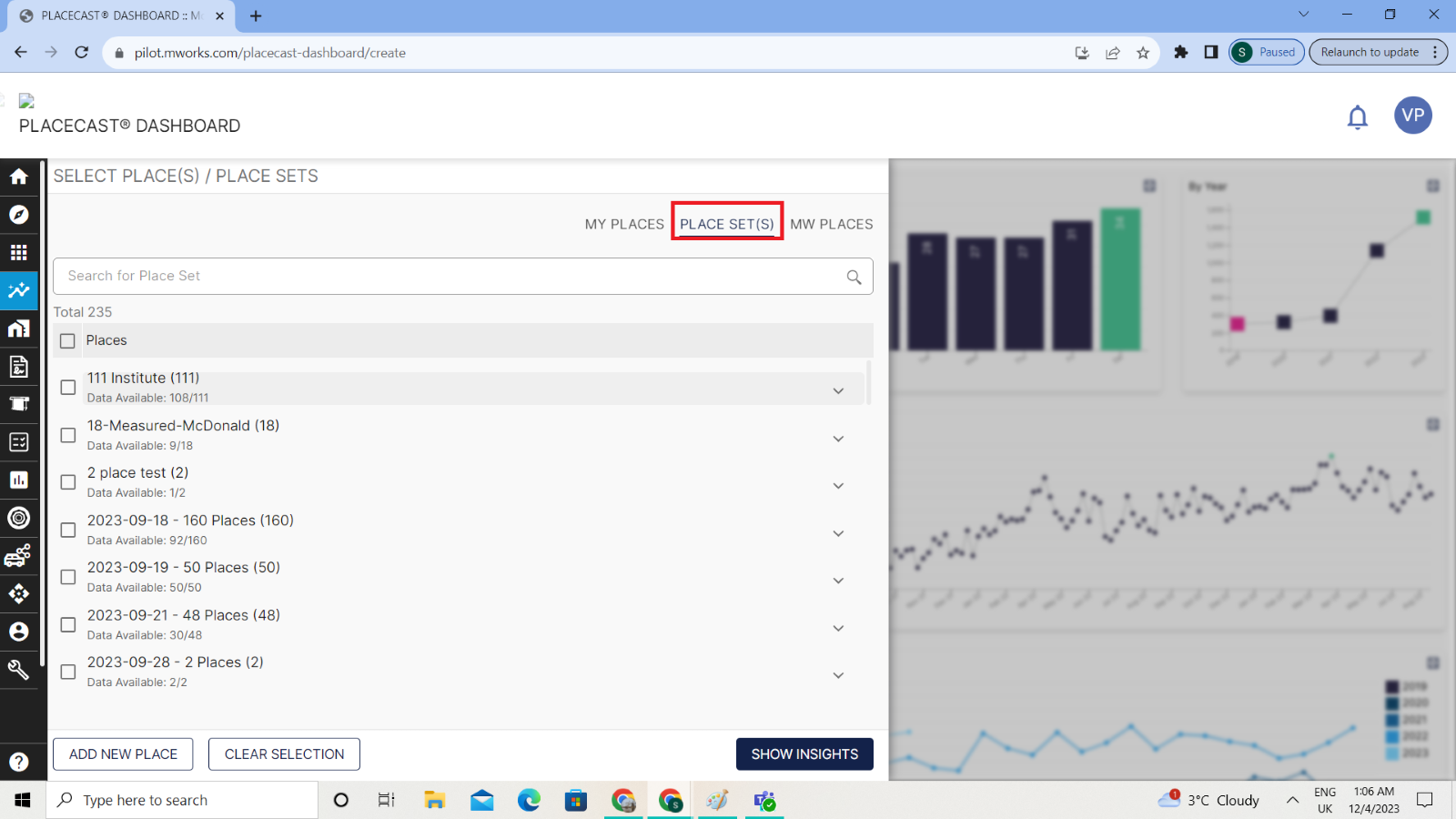Open Chrome tab search dropdown arrow
Viewport: 1456px width, 819px height.
point(1303,15)
